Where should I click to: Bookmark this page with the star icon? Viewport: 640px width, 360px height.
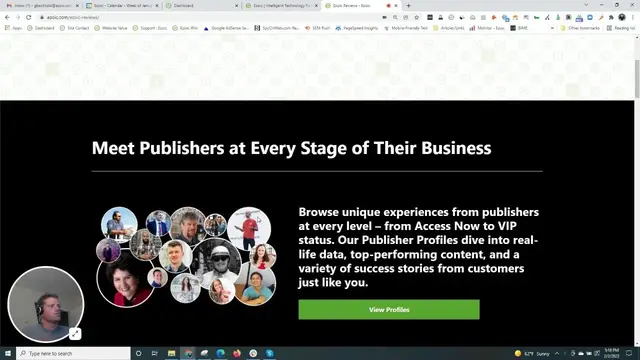(x=416, y=17)
